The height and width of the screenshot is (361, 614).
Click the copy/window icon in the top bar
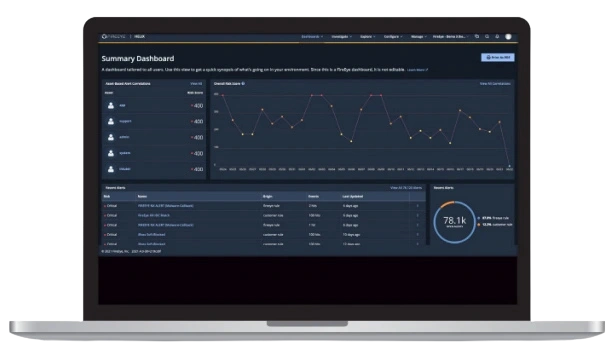(x=477, y=36)
